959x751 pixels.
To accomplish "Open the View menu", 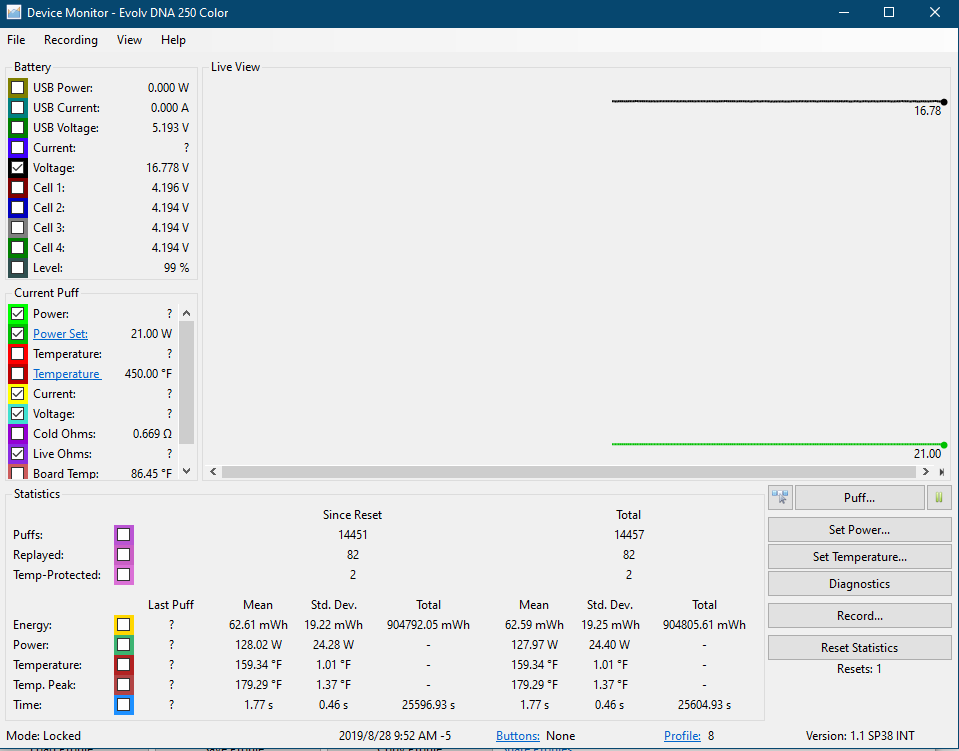I will (x=129, y=40).
